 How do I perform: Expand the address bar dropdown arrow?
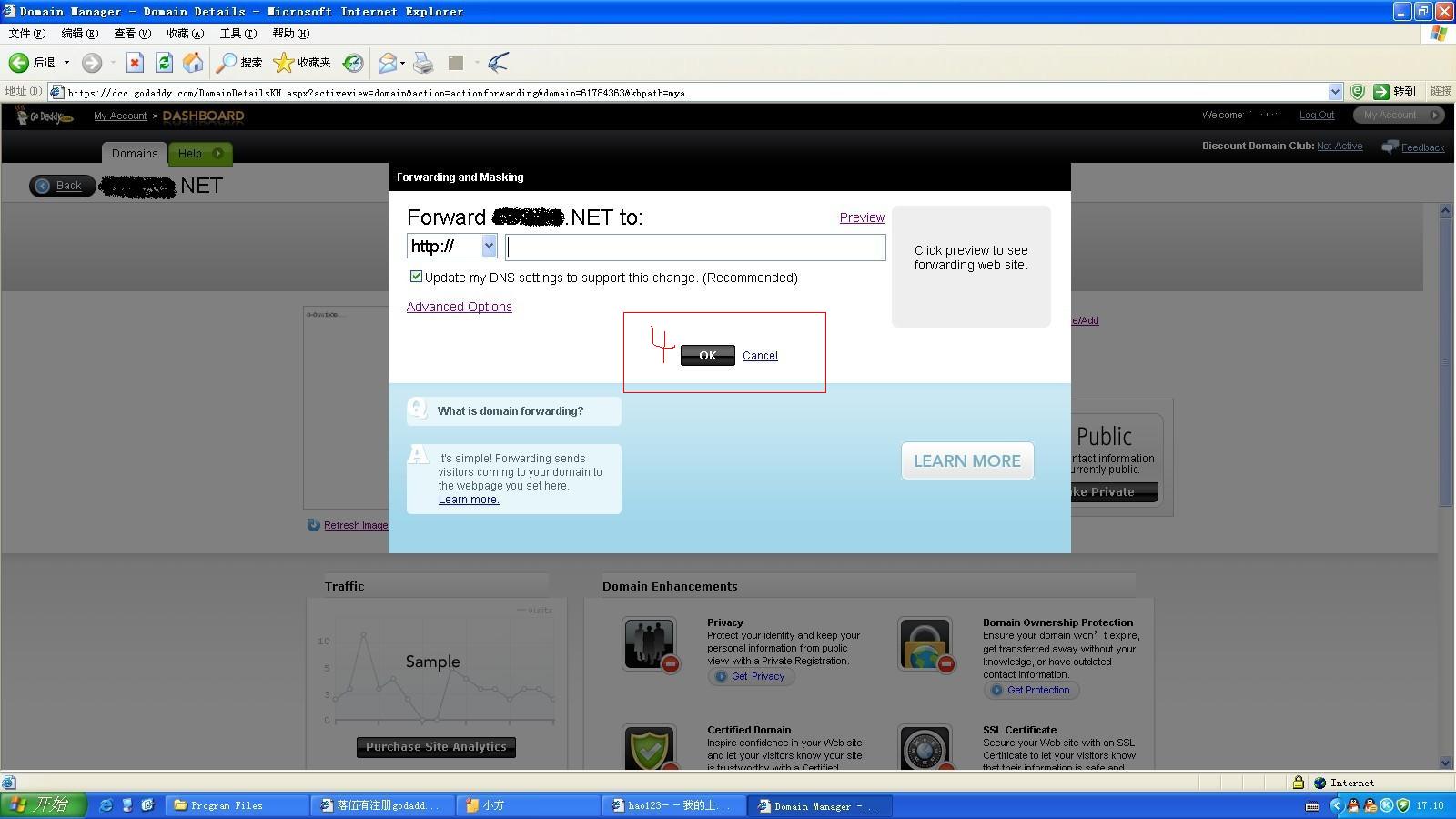[1335, 92]
